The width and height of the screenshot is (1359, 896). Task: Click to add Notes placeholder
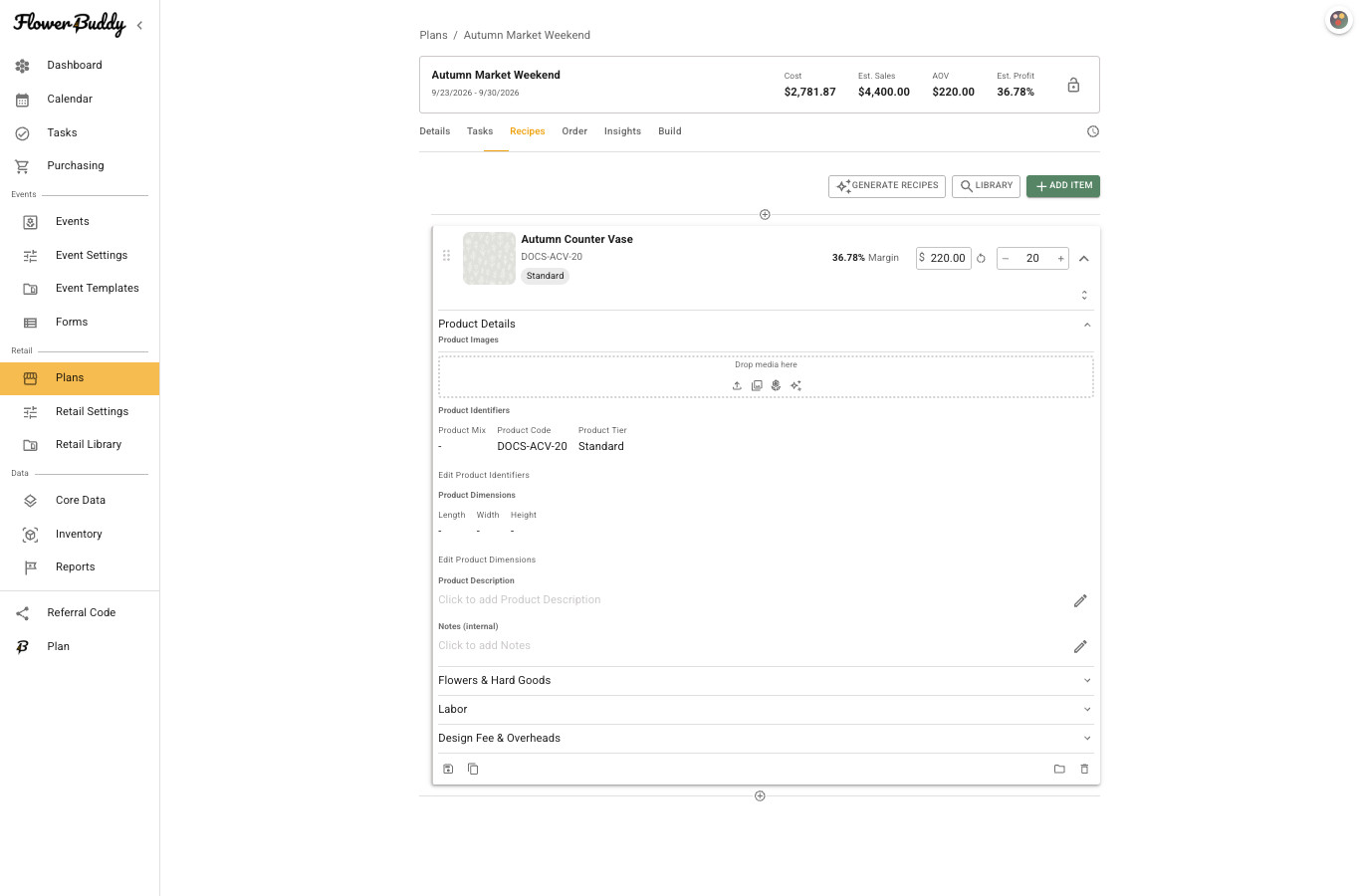pyautogui.click(x=485, y=645)
